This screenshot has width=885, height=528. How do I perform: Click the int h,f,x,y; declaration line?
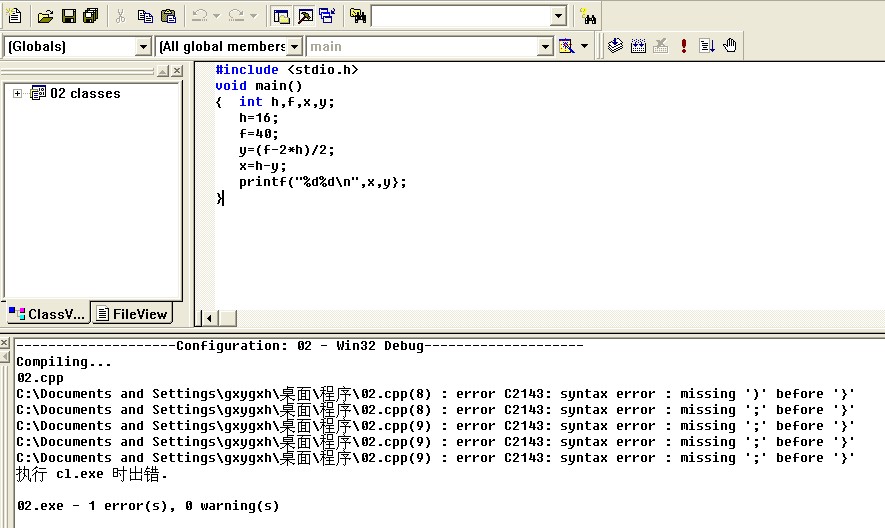(x=287, y=102)
